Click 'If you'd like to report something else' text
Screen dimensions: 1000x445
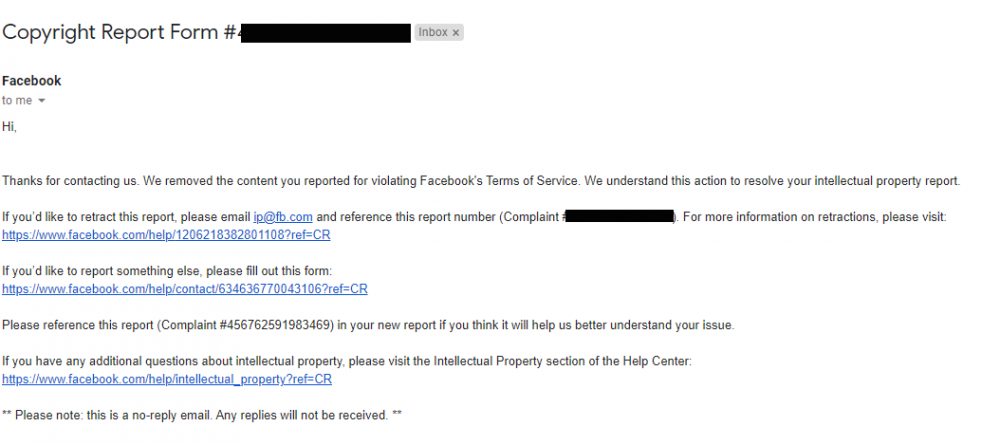point(167,271)
